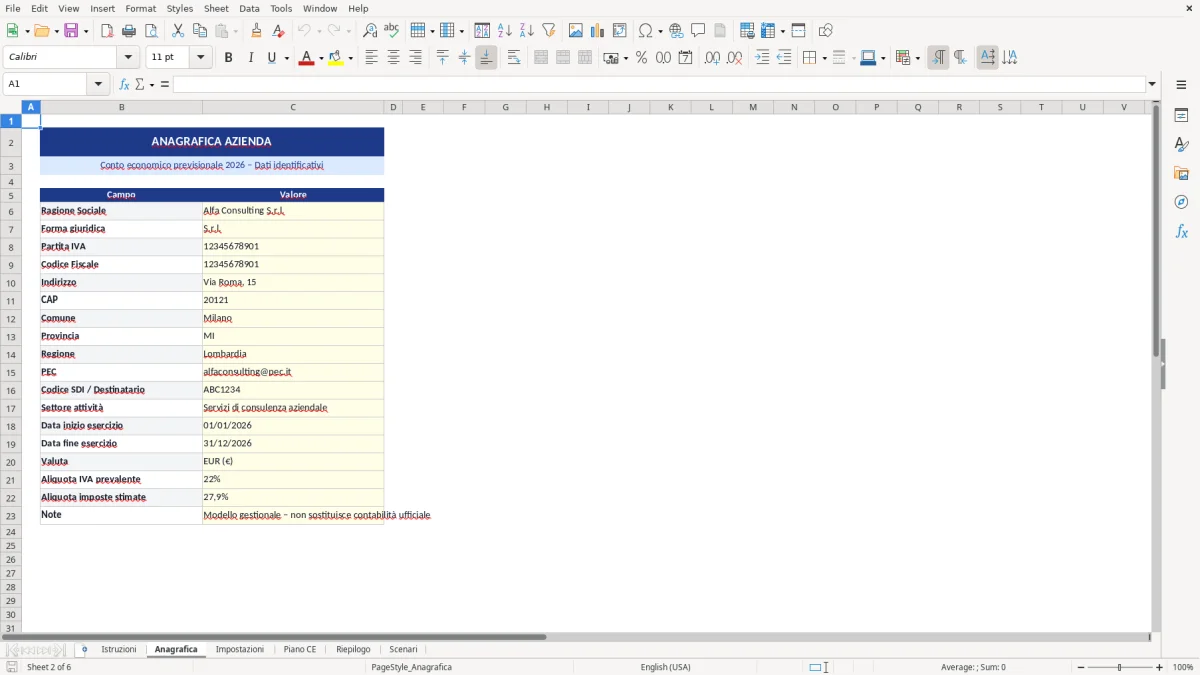
Task: Open the Borders dropdown arrow
Action: [x=824, y=58]
